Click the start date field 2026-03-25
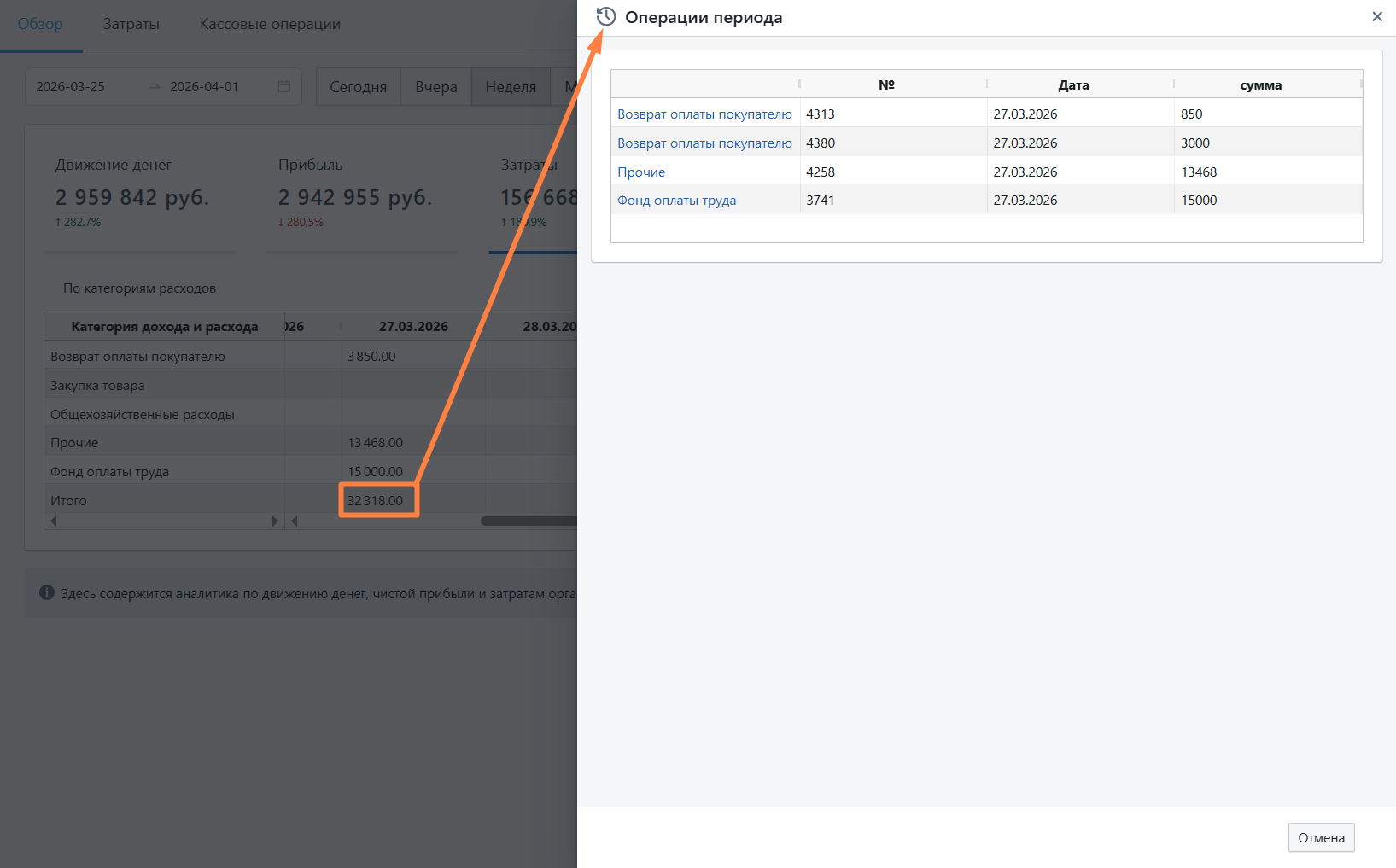 tap(71, 87)
